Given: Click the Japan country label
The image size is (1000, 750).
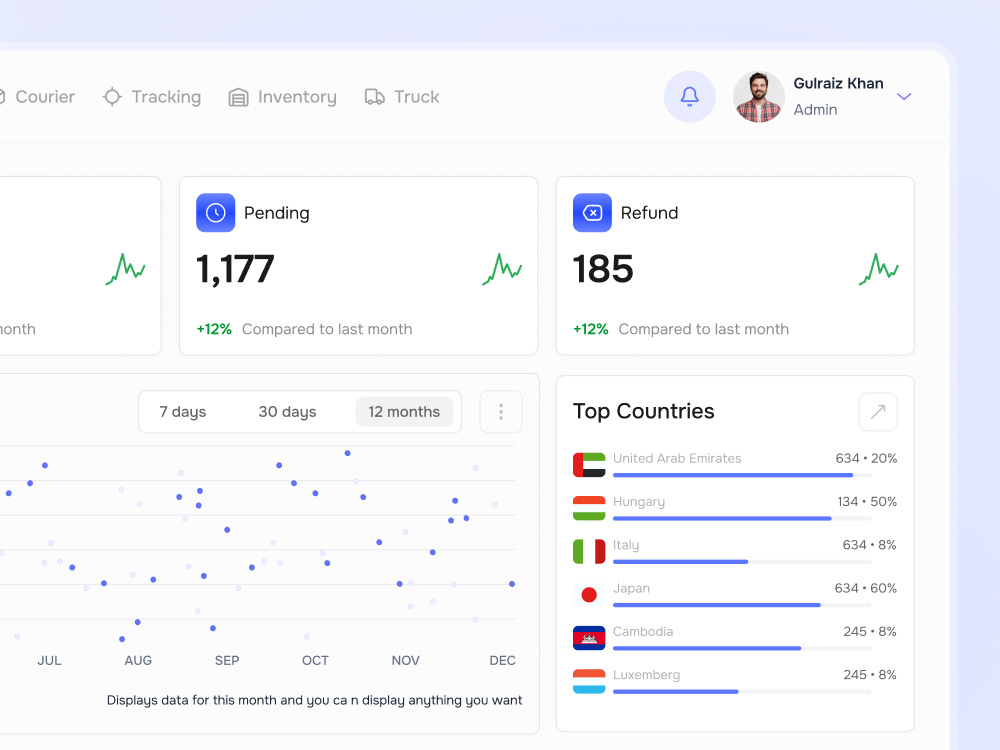Looking at the screenshot, I should (x=631, y=589).
